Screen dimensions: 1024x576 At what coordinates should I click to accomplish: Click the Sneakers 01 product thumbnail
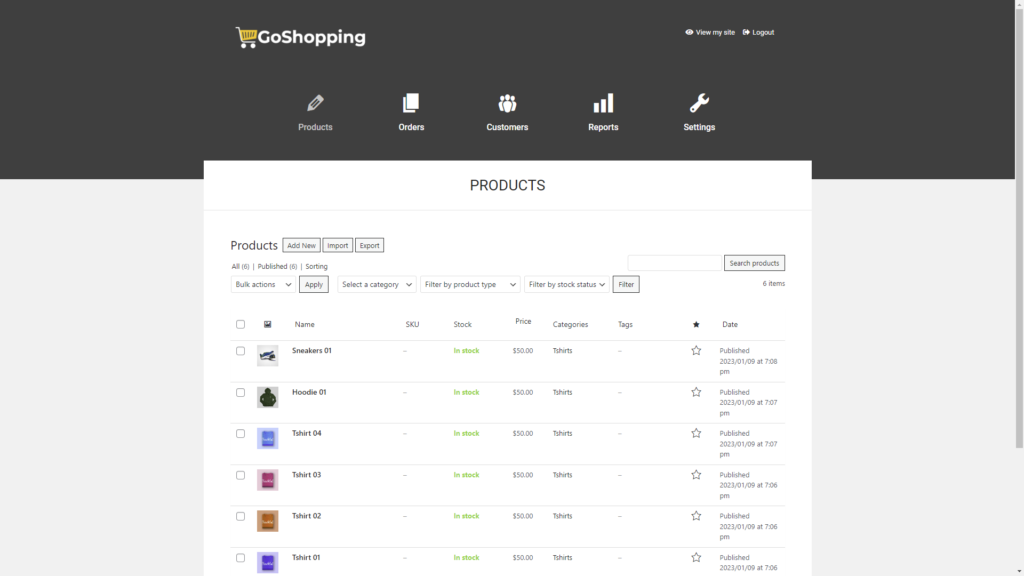tap(267, 355)
